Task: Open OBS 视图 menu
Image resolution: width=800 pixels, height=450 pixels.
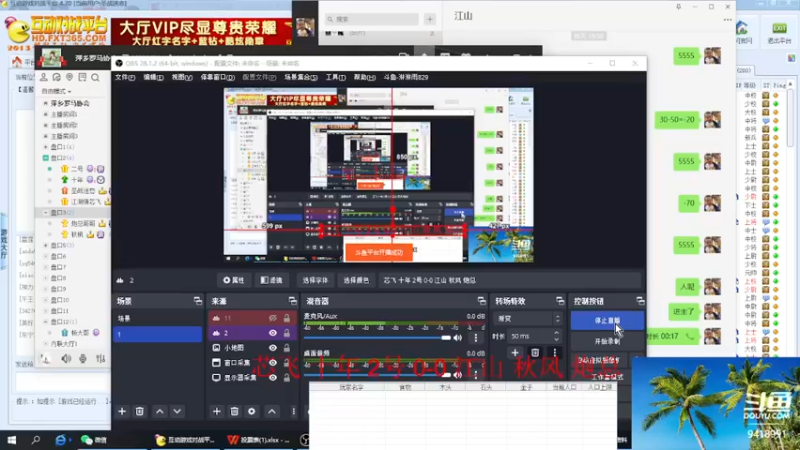Action: (182, 78)
